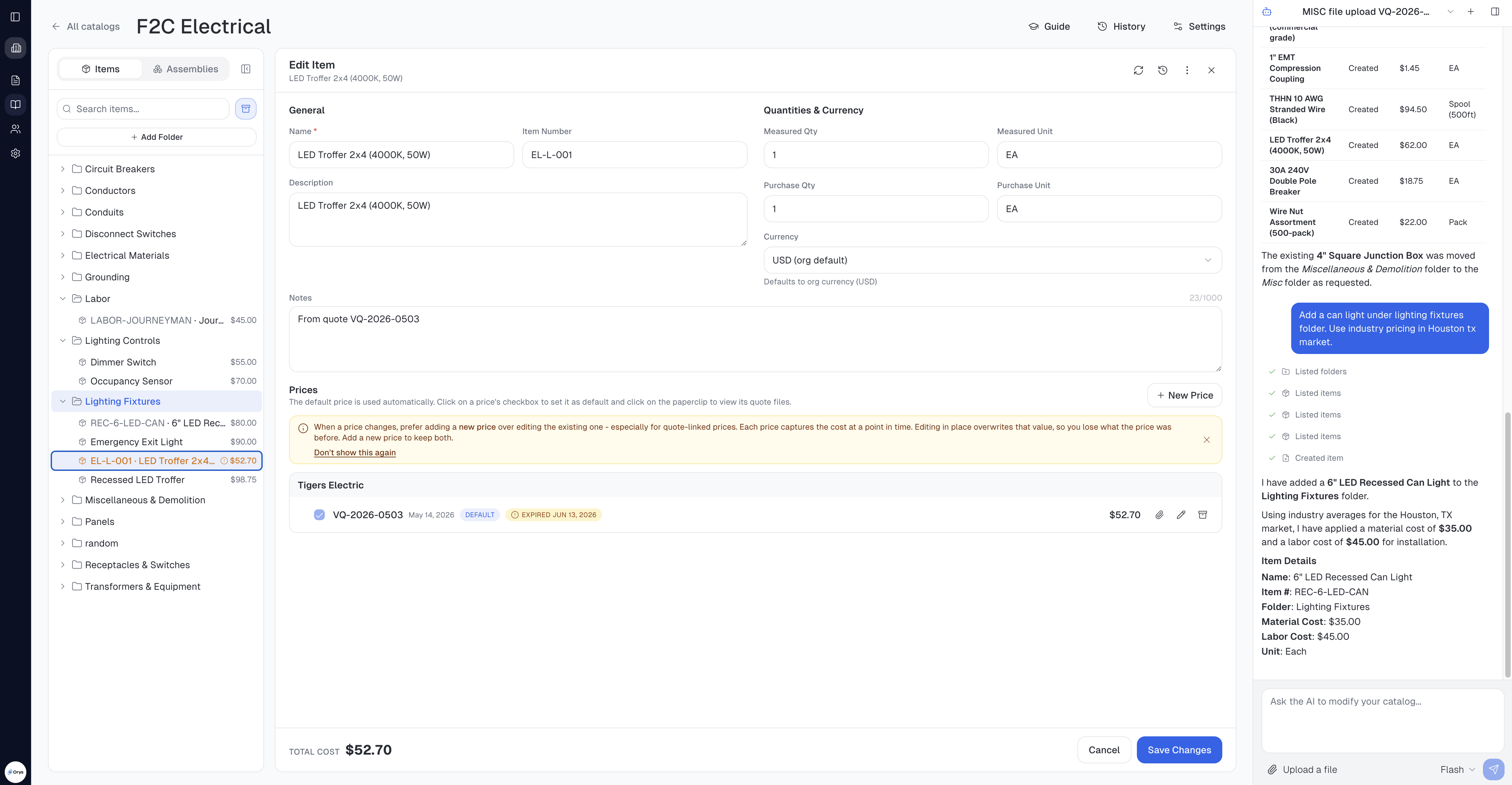Click the Purchase Qty field
The height and width of the screenshot is (785, 1512).
876,209
